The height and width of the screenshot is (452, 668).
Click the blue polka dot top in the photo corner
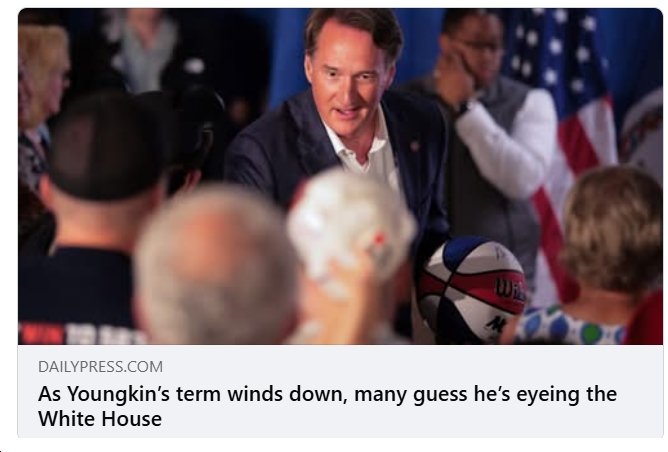pyautogui.click(x=571, y=326)
